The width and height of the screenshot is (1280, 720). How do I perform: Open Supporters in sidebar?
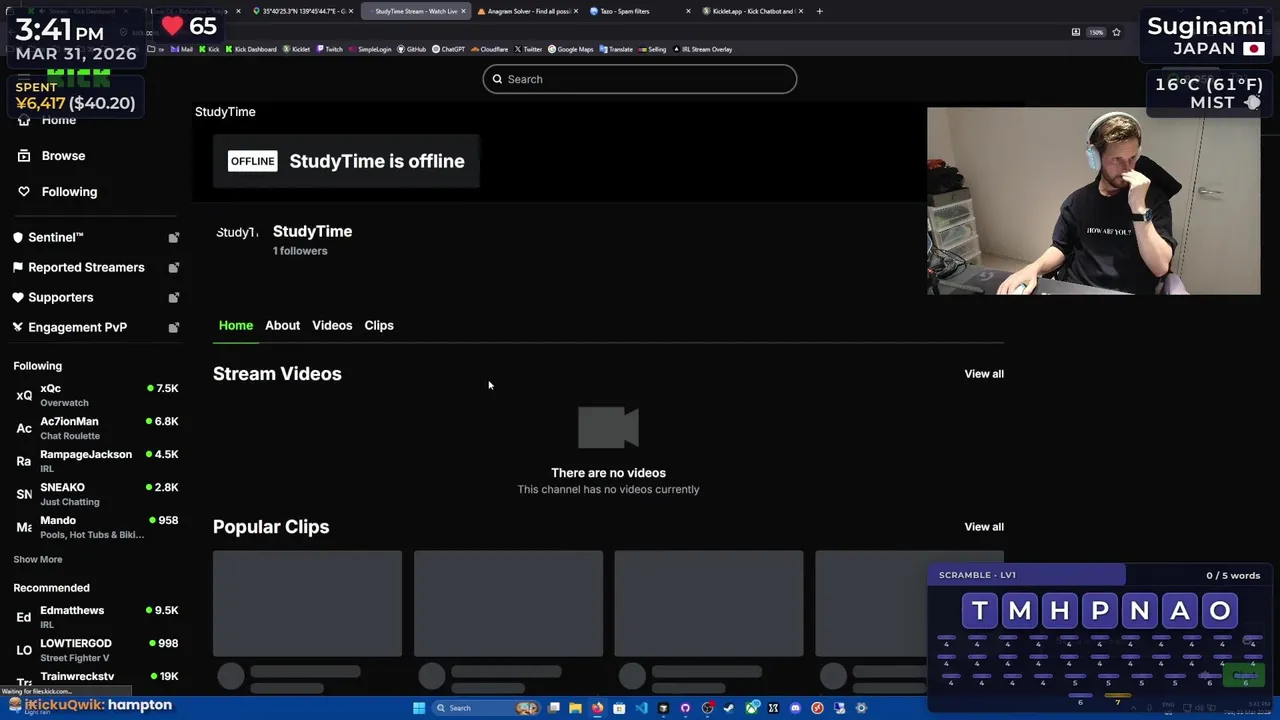[x=53, y=298]
